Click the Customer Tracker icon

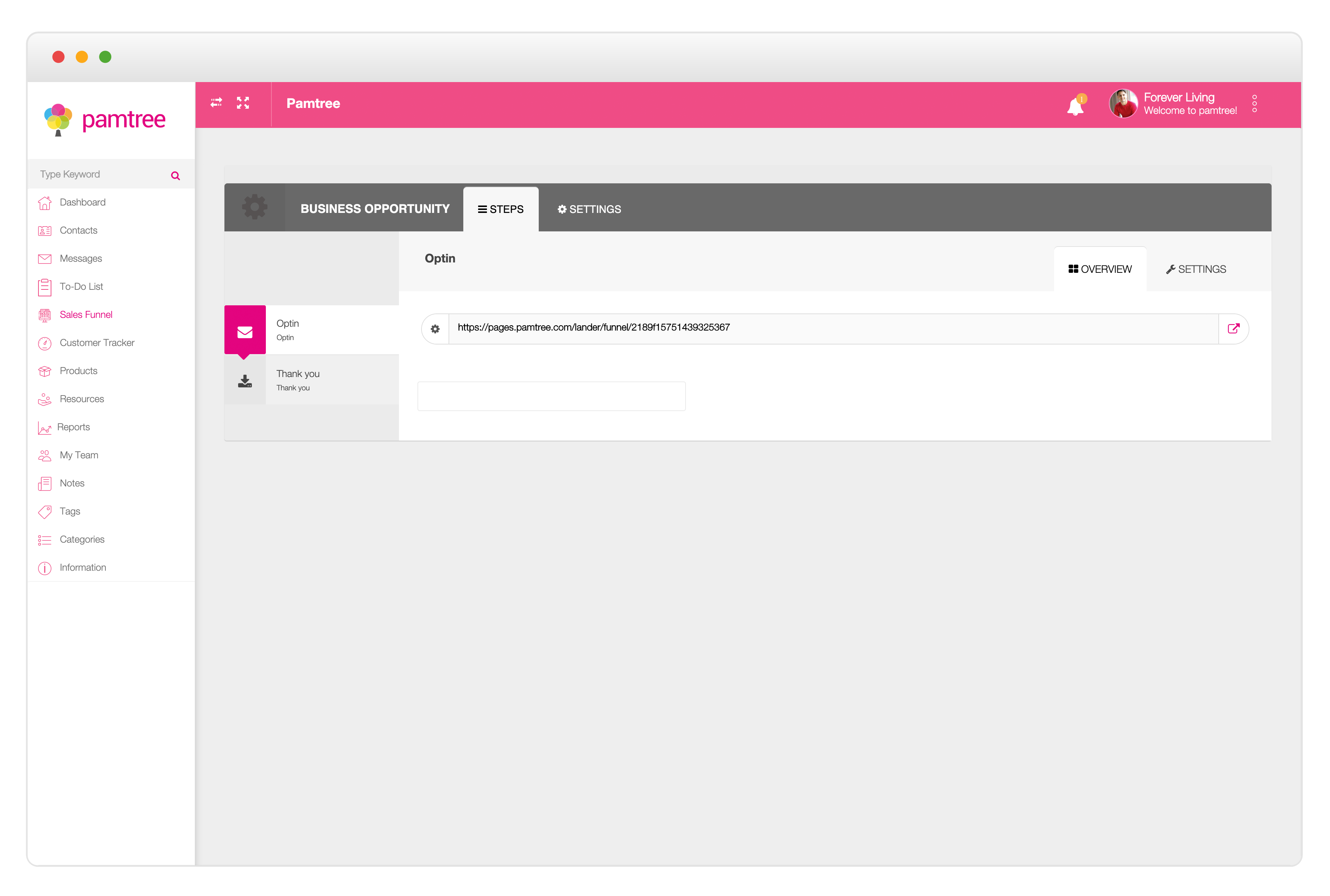point(45,343)
